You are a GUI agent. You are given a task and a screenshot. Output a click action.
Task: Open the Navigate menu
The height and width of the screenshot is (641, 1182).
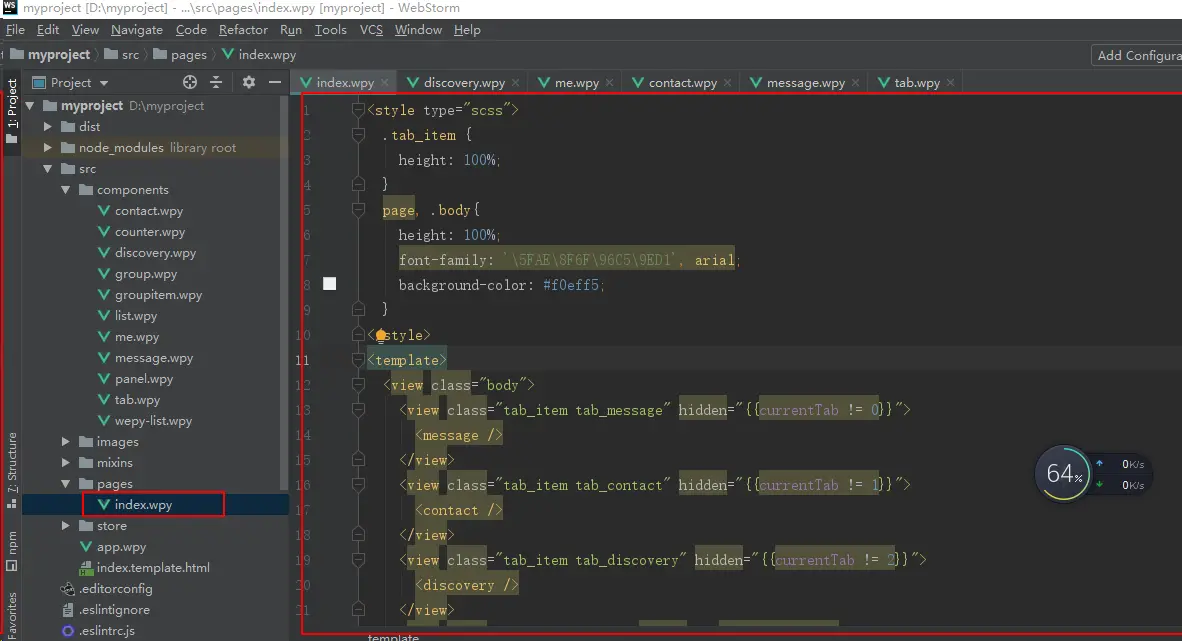click(136, 29)
